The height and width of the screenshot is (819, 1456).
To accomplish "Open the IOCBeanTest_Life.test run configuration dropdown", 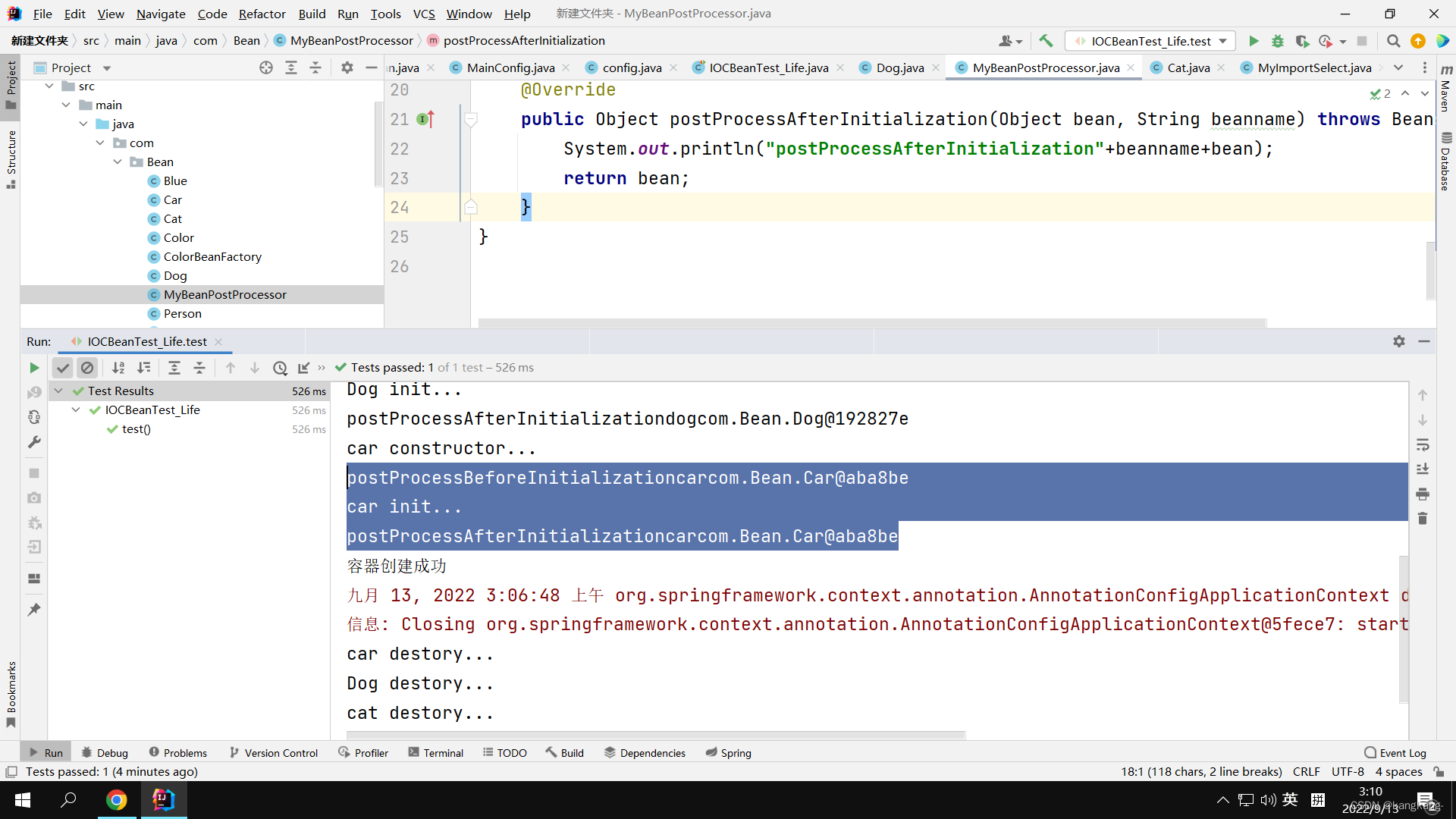I will coord(1150,41).
